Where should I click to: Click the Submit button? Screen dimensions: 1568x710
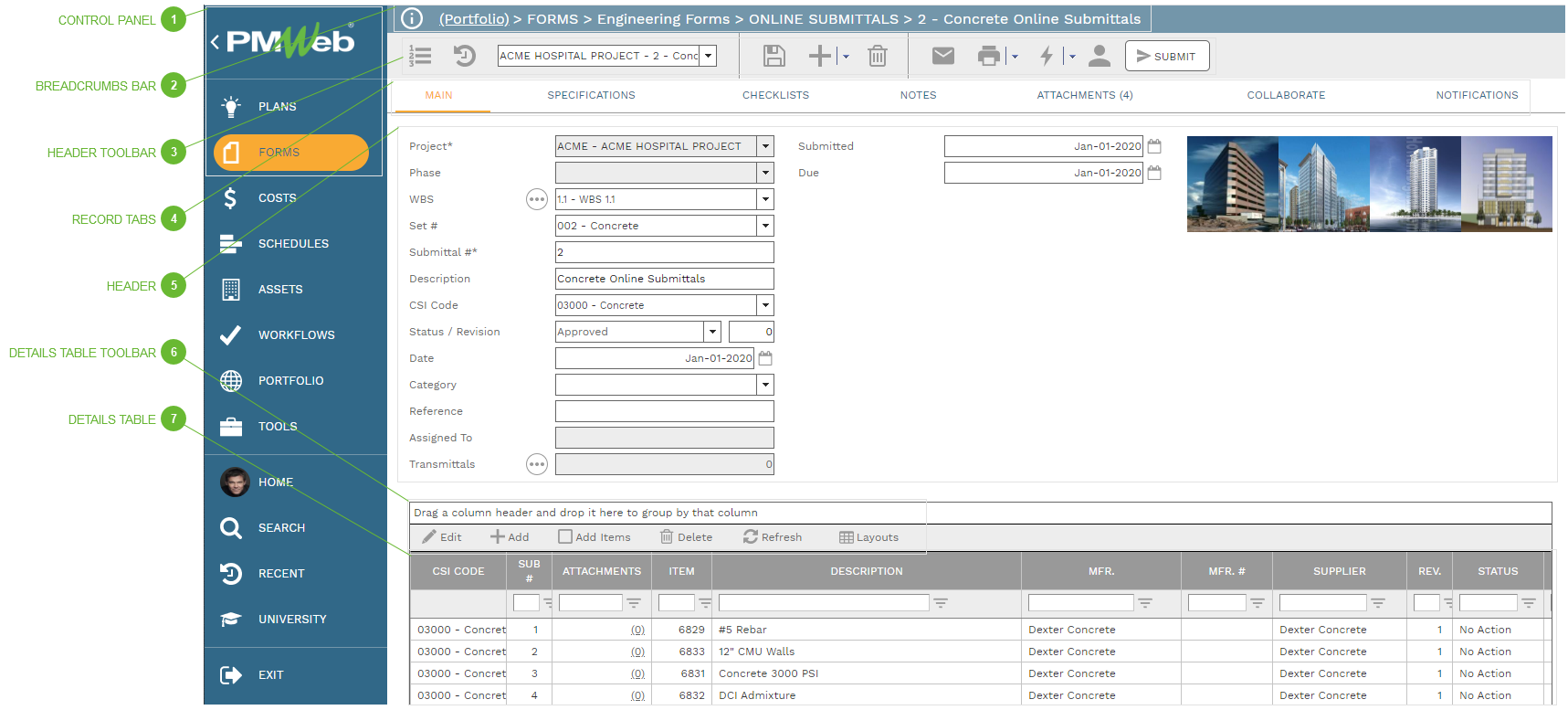pos(1167,56)
